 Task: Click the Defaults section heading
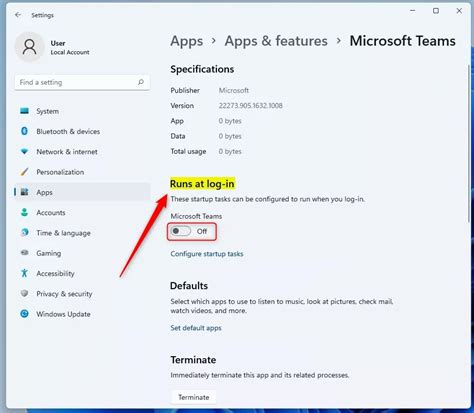click(189, 286)
